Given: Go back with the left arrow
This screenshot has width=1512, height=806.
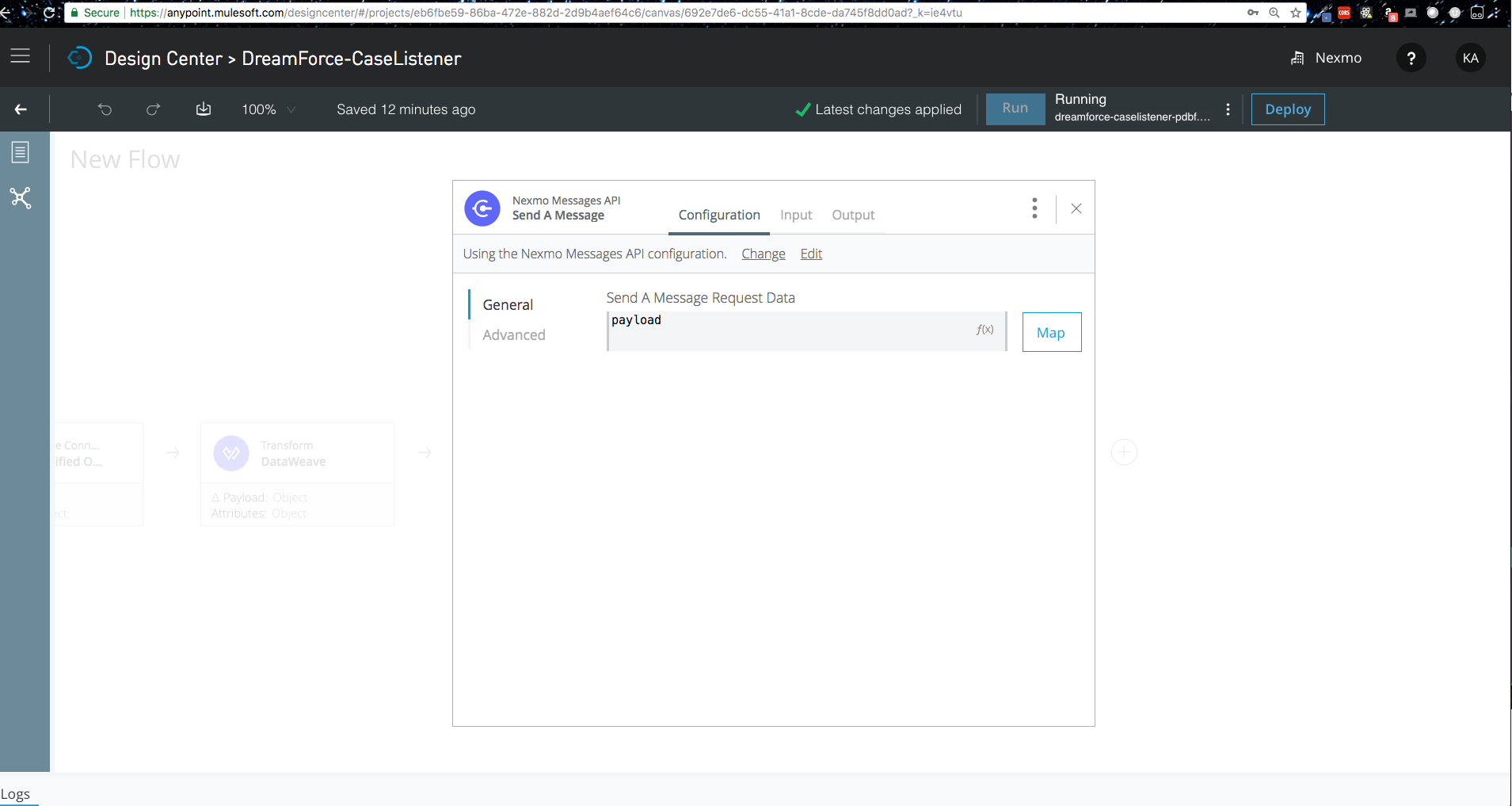Looking at the screenshot, I should click(x=21, y=109).
